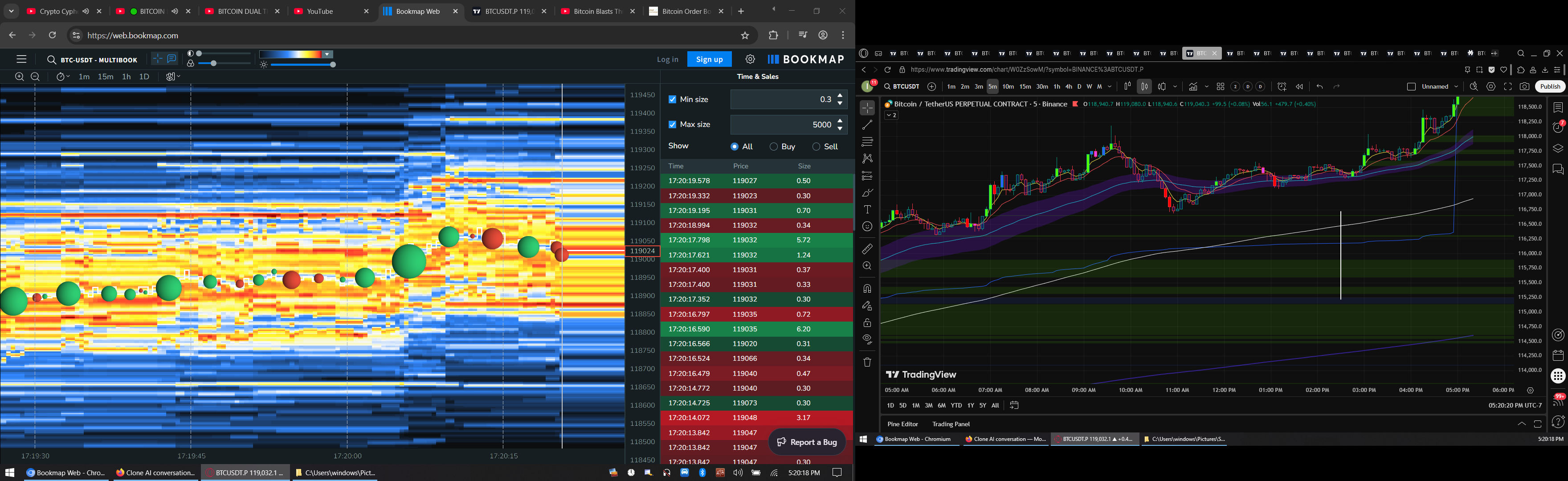
Task: Select the Buy radio button
Action: pyautogui.click(x=774, y=147)
